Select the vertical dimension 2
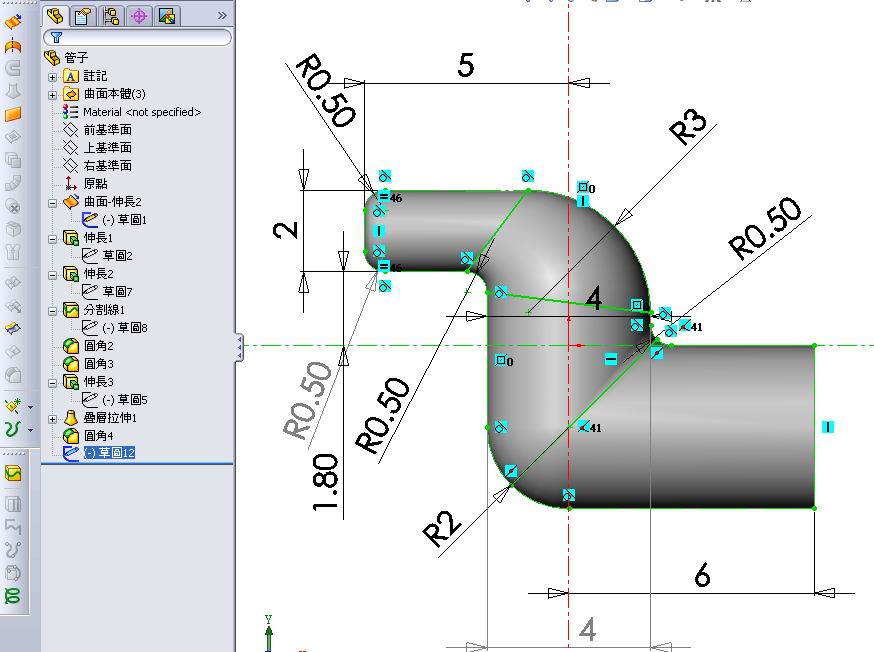Image resolution: width=874 pixels, height=652 pixels. pos(287,230)
